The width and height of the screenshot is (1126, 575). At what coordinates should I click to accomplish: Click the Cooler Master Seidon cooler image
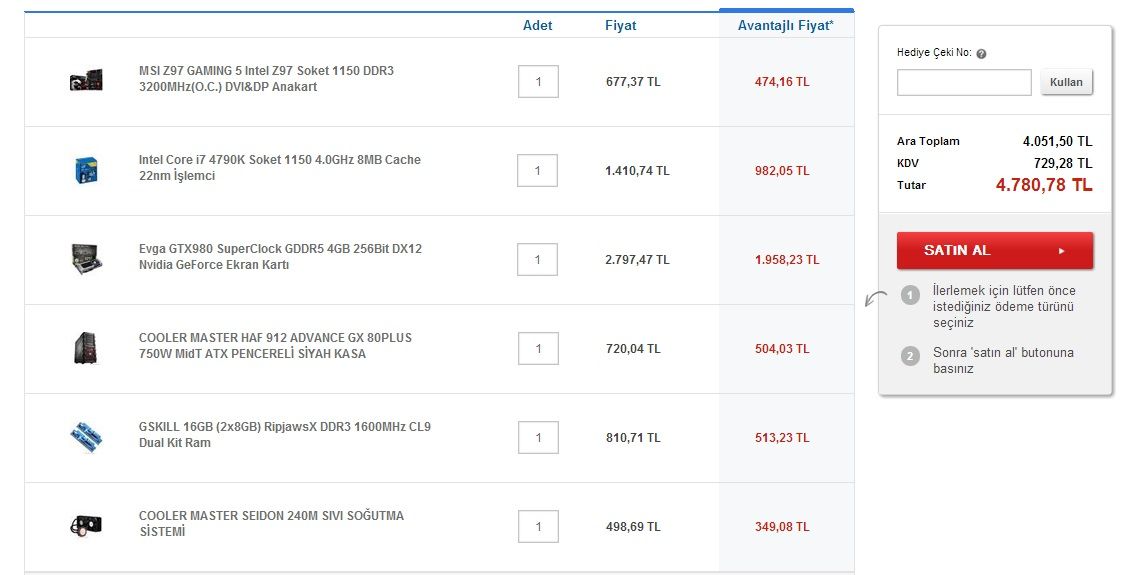86,525
